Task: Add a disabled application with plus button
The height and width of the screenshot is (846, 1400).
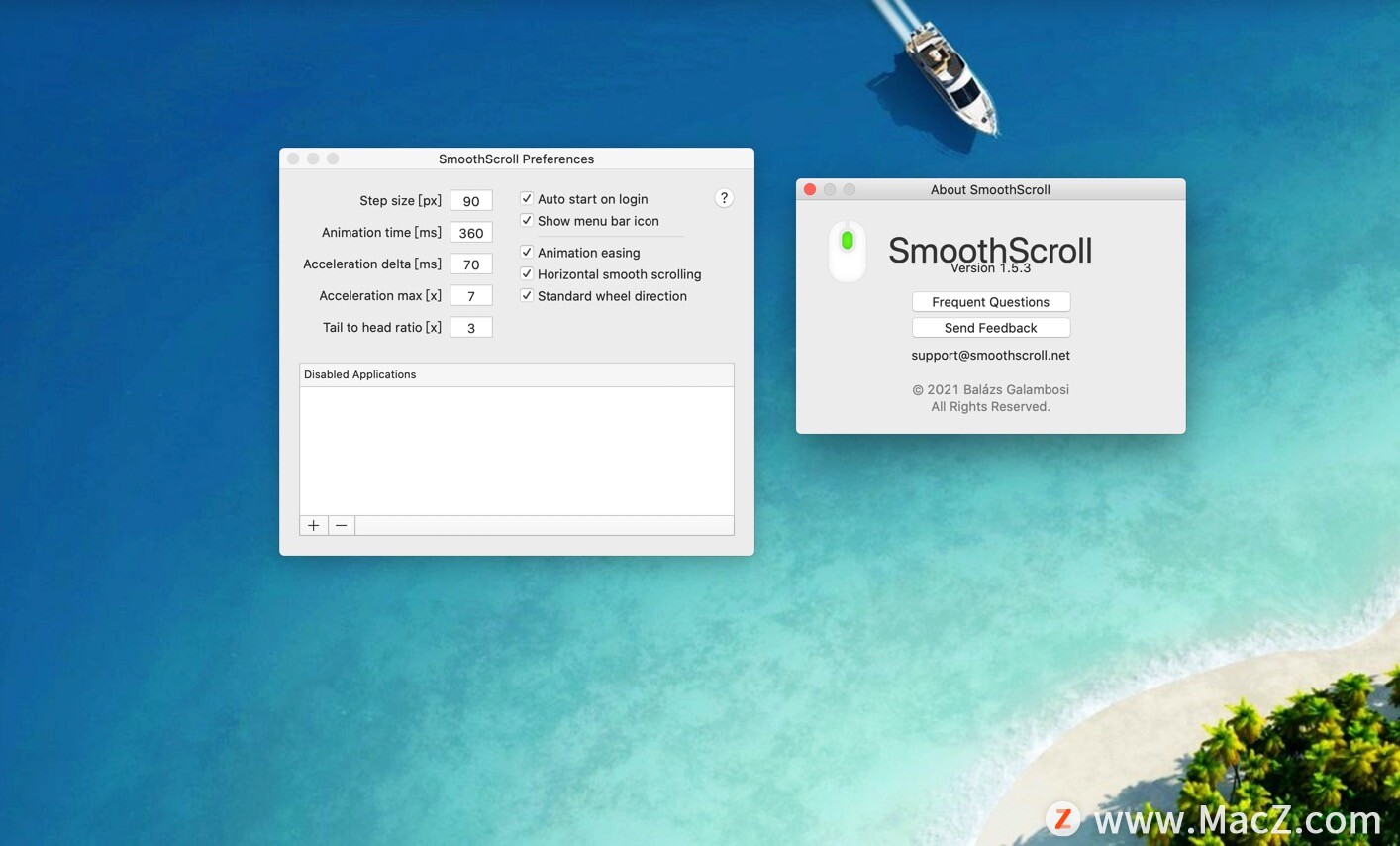Action: tap(314, 525)
